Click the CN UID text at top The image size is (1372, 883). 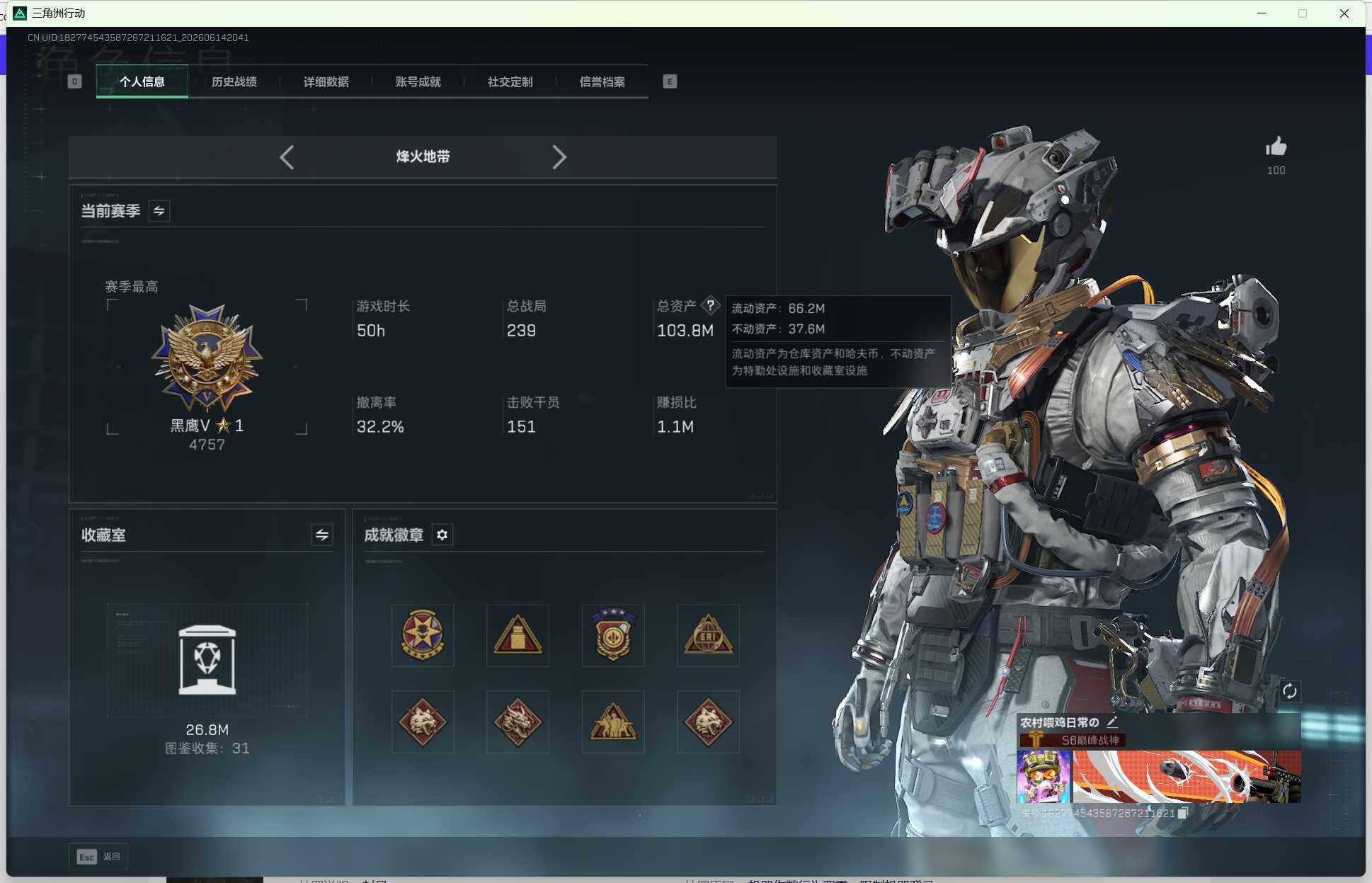[138, 38]
